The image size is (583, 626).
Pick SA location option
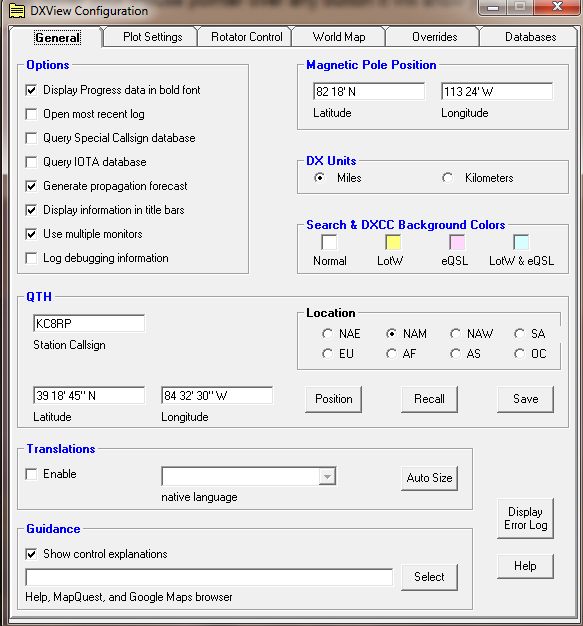click(519, 333)
